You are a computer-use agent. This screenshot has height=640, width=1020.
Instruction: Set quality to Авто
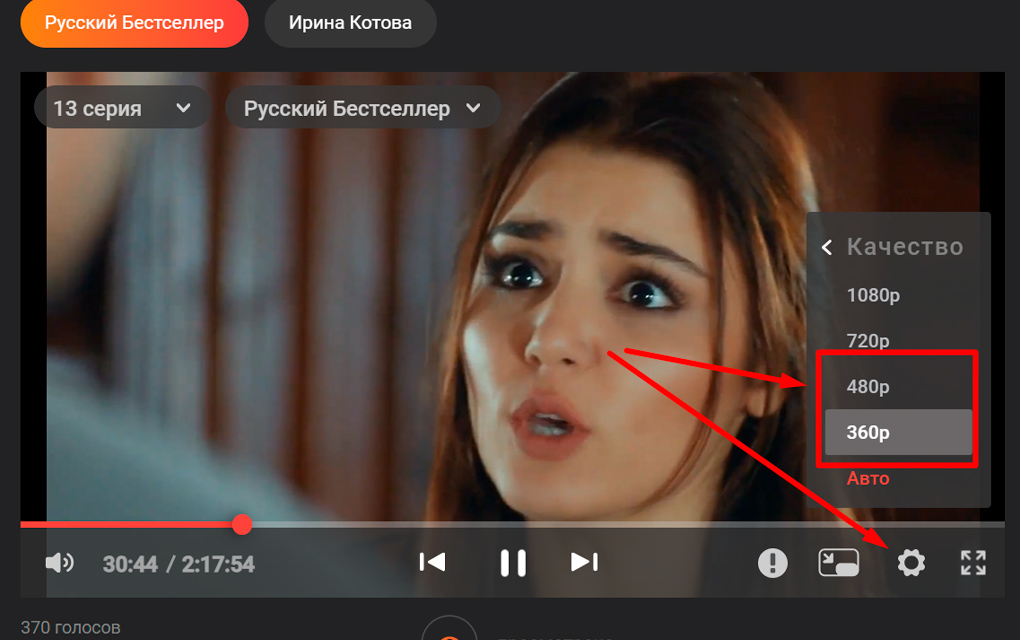867,479
